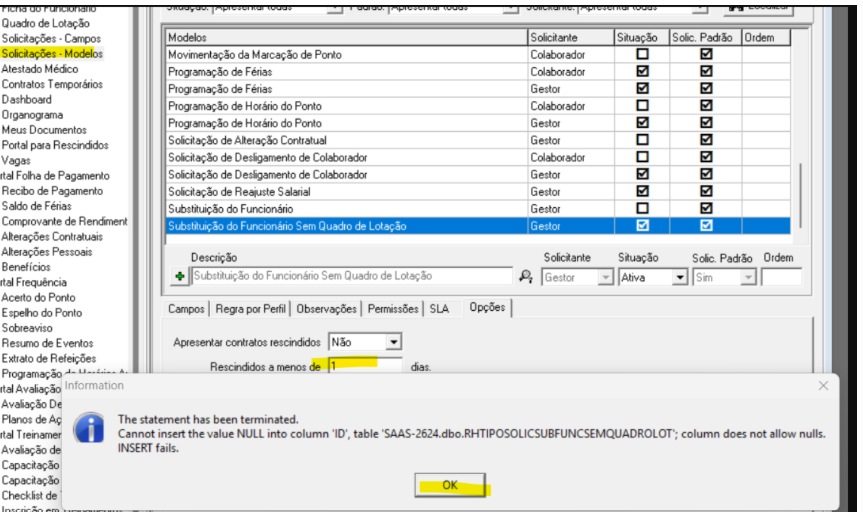The image size is (863, 512).
Task: Toggle Situação for Movimentação da Marcação de Ponto
Action: pos(642,55)
